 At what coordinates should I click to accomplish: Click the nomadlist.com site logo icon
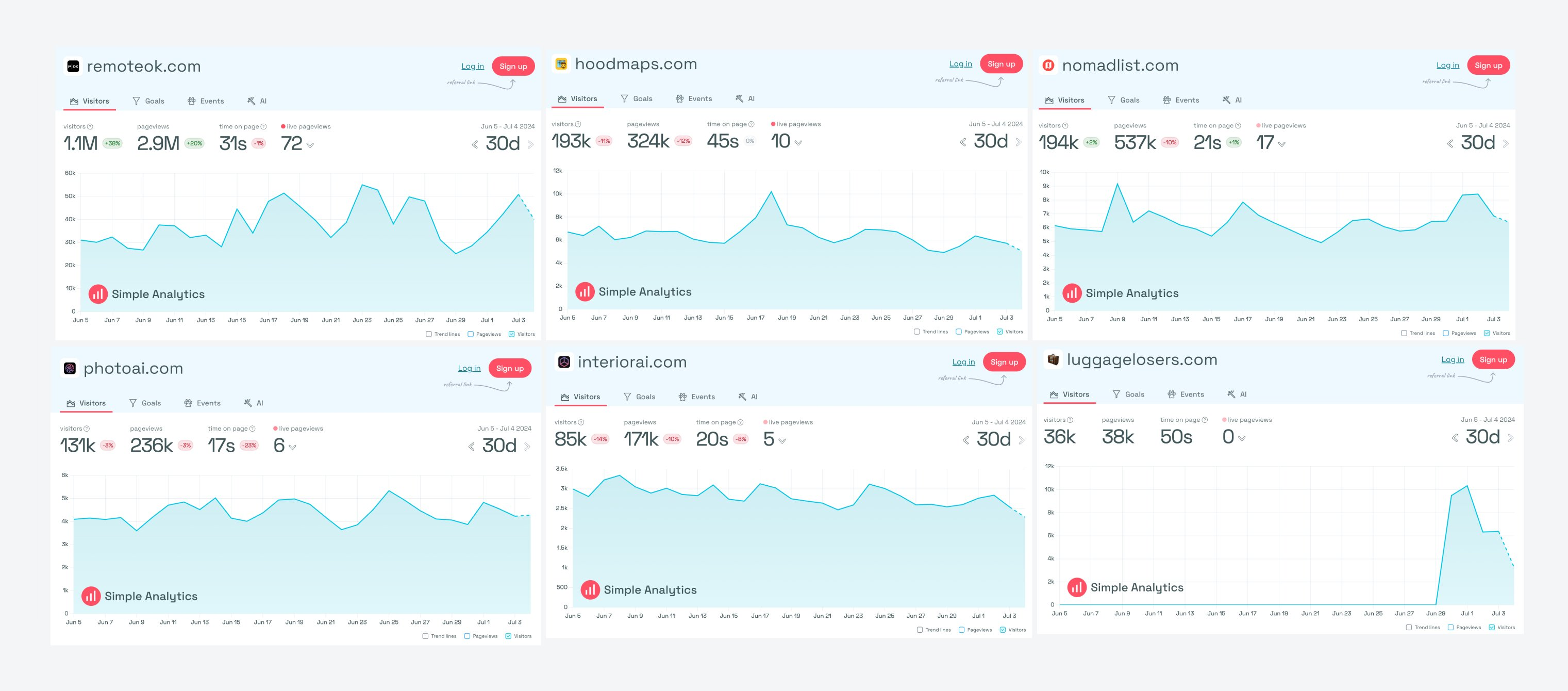[1048, 65]
